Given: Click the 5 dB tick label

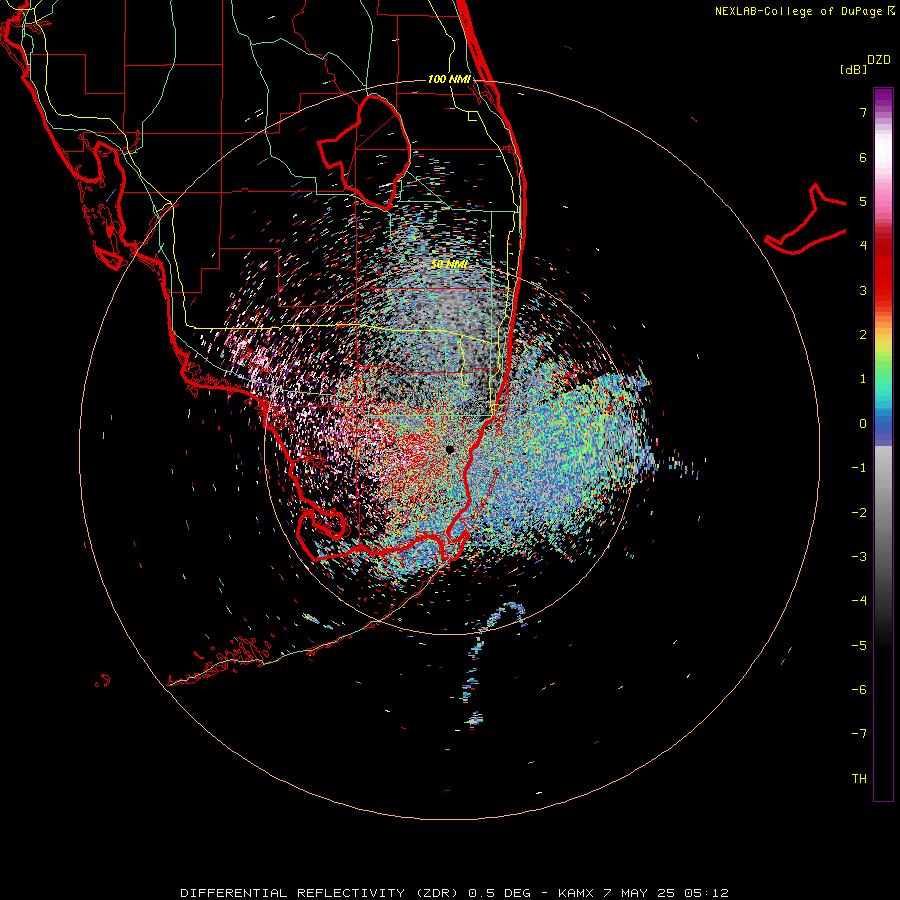Looking at the screenshot, I should click(x=863, y=201).
